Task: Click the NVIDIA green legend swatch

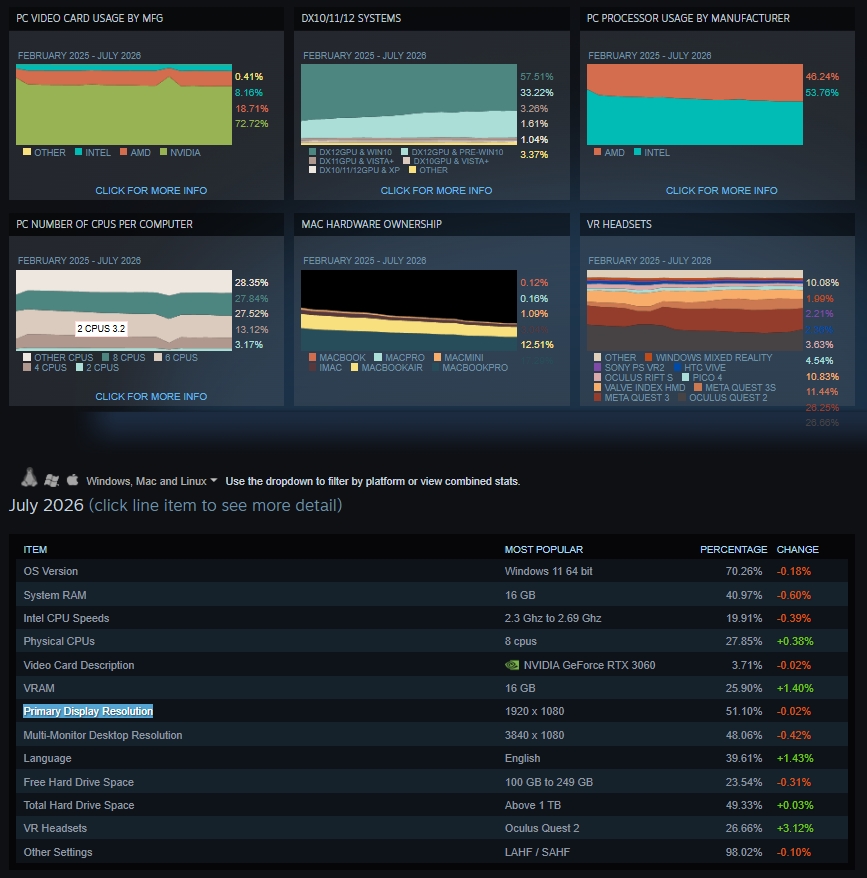Action: [164, 152]
